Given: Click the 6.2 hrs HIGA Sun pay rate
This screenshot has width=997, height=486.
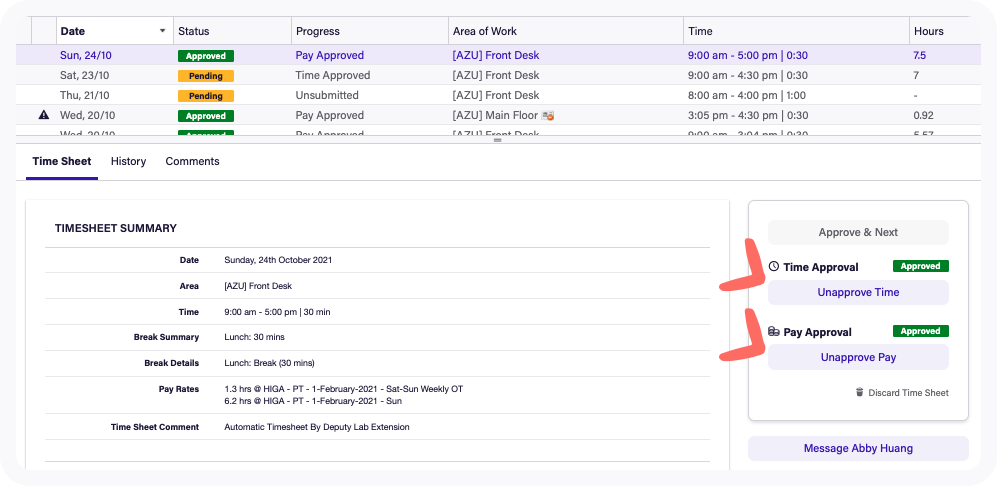Looking at the screenshot, I should pyautogui.click(x=313, y=401).
